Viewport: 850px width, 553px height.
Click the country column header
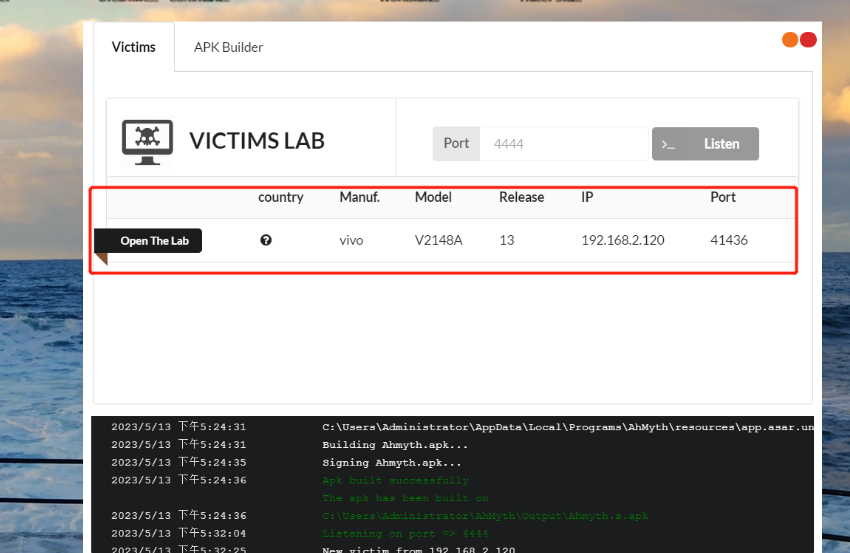pos(280,197)
